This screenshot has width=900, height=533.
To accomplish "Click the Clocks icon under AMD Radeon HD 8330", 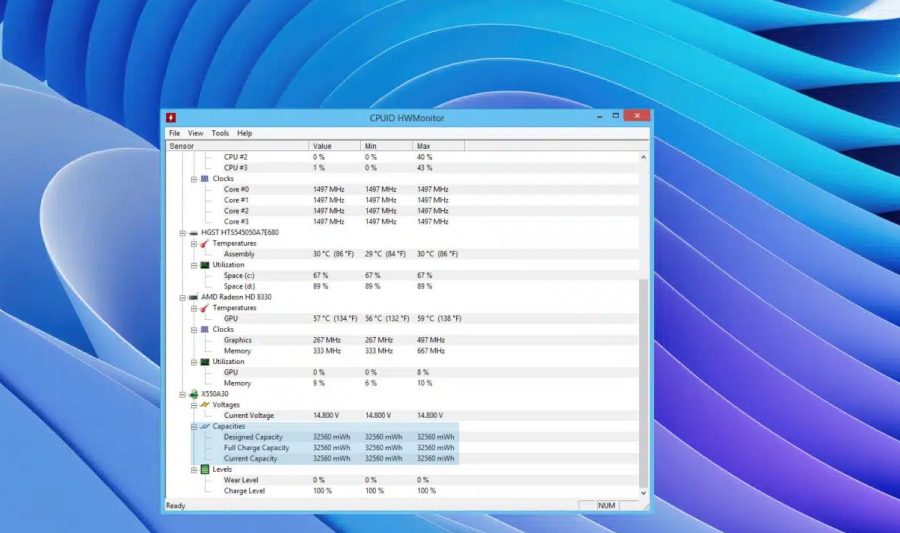I will click(x=205, y=329).
